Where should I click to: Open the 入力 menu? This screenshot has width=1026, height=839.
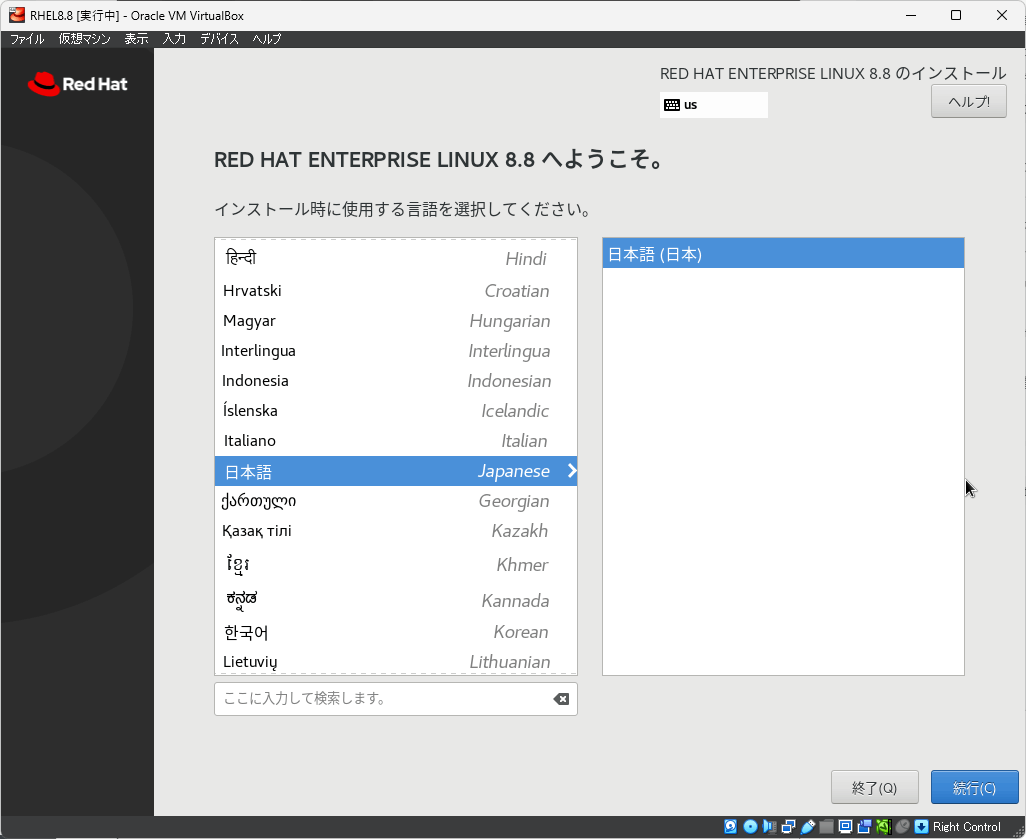click(174, 39)
